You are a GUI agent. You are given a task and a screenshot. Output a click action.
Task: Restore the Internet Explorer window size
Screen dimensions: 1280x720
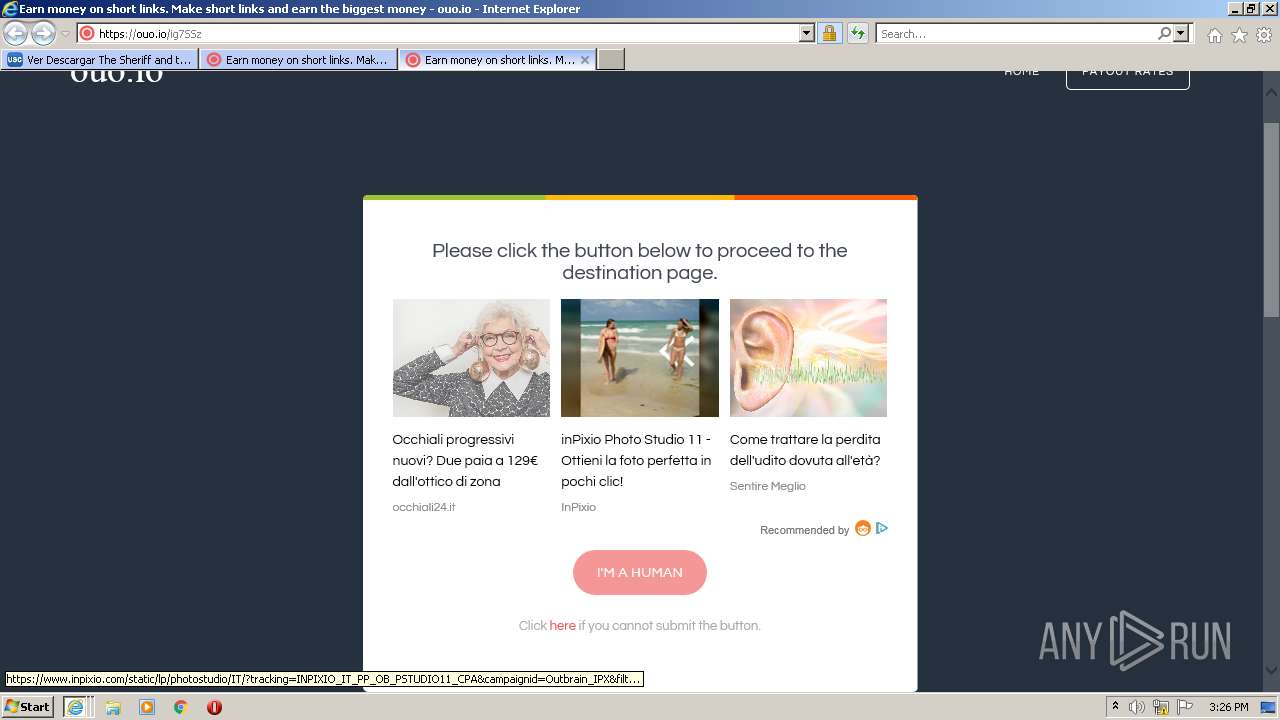pyautogui.click(x=1250, y=9)
